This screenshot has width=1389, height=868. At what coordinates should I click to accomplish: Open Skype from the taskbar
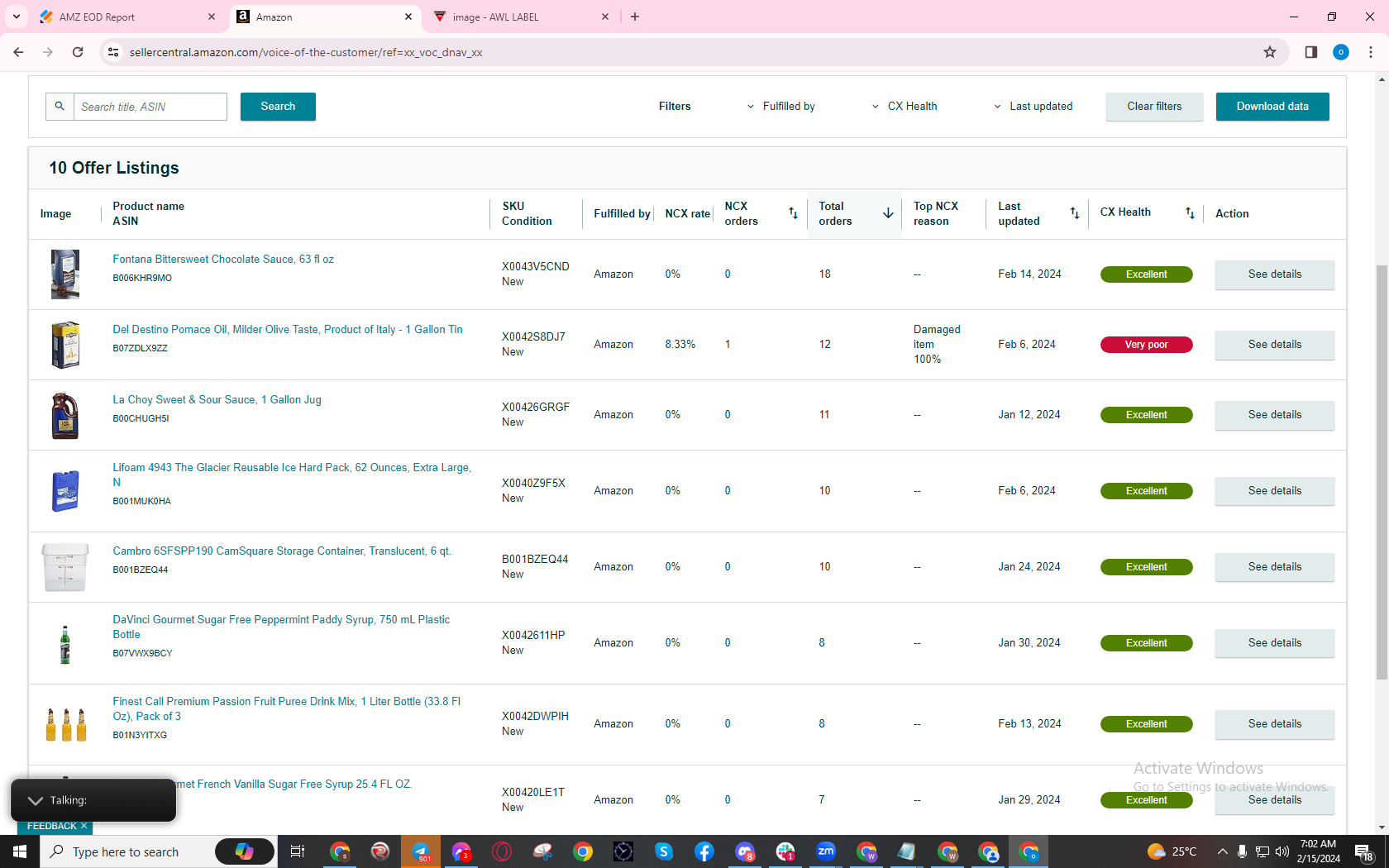tap(664, 851)
